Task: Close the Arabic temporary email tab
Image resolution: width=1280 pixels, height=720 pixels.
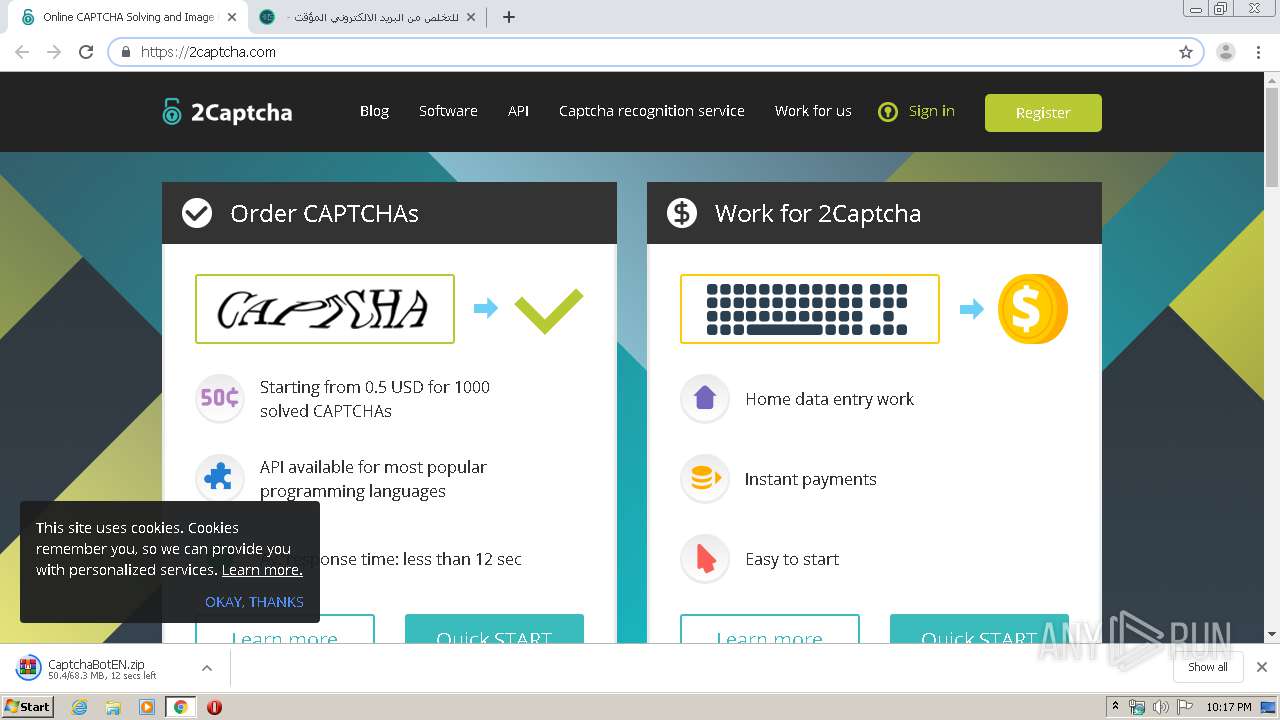Action: click(x=470, y=17)
